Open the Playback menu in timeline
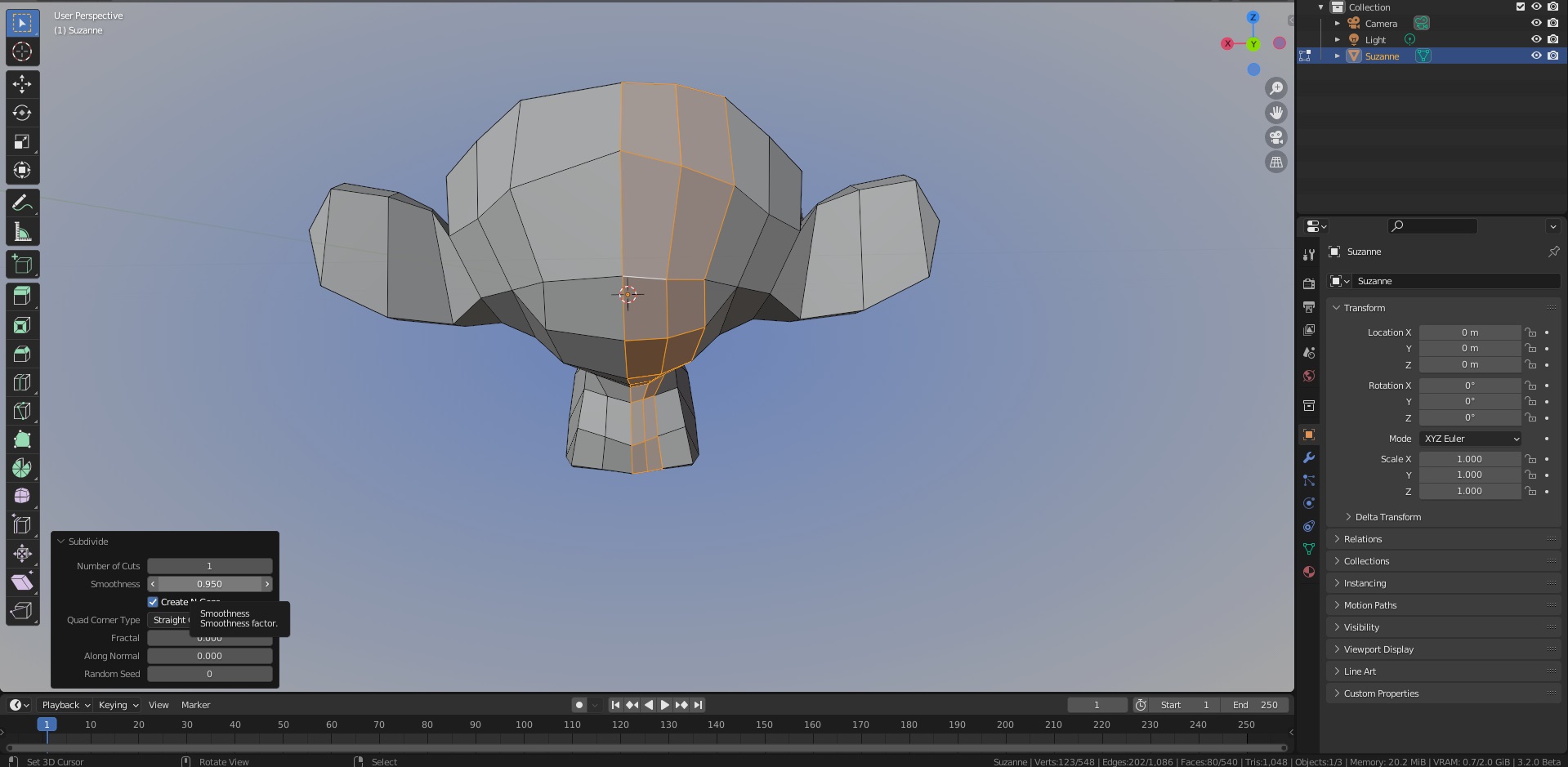1568x767 pixels. 65,705
